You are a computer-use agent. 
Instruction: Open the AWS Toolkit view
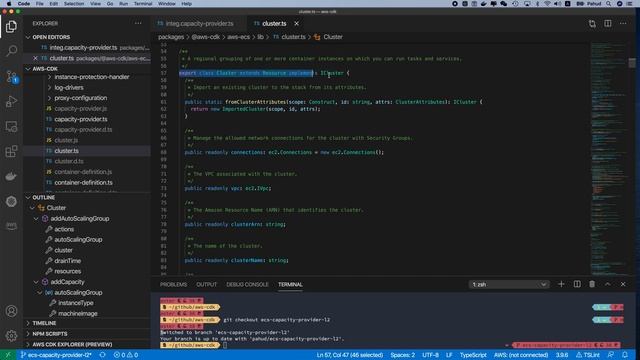11,226
